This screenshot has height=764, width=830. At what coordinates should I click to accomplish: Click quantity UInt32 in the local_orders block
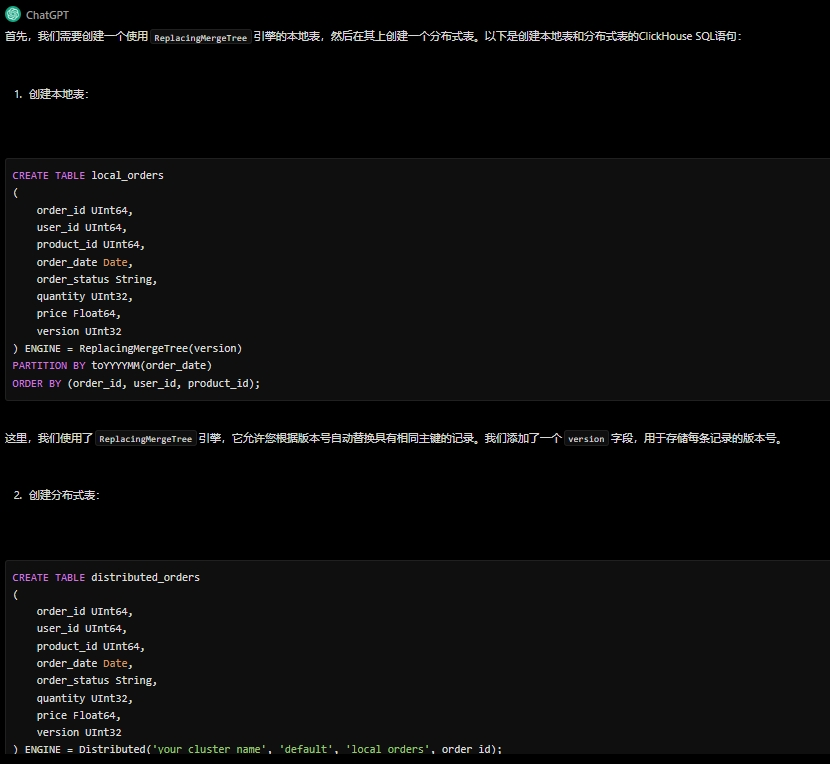(85, 296)
